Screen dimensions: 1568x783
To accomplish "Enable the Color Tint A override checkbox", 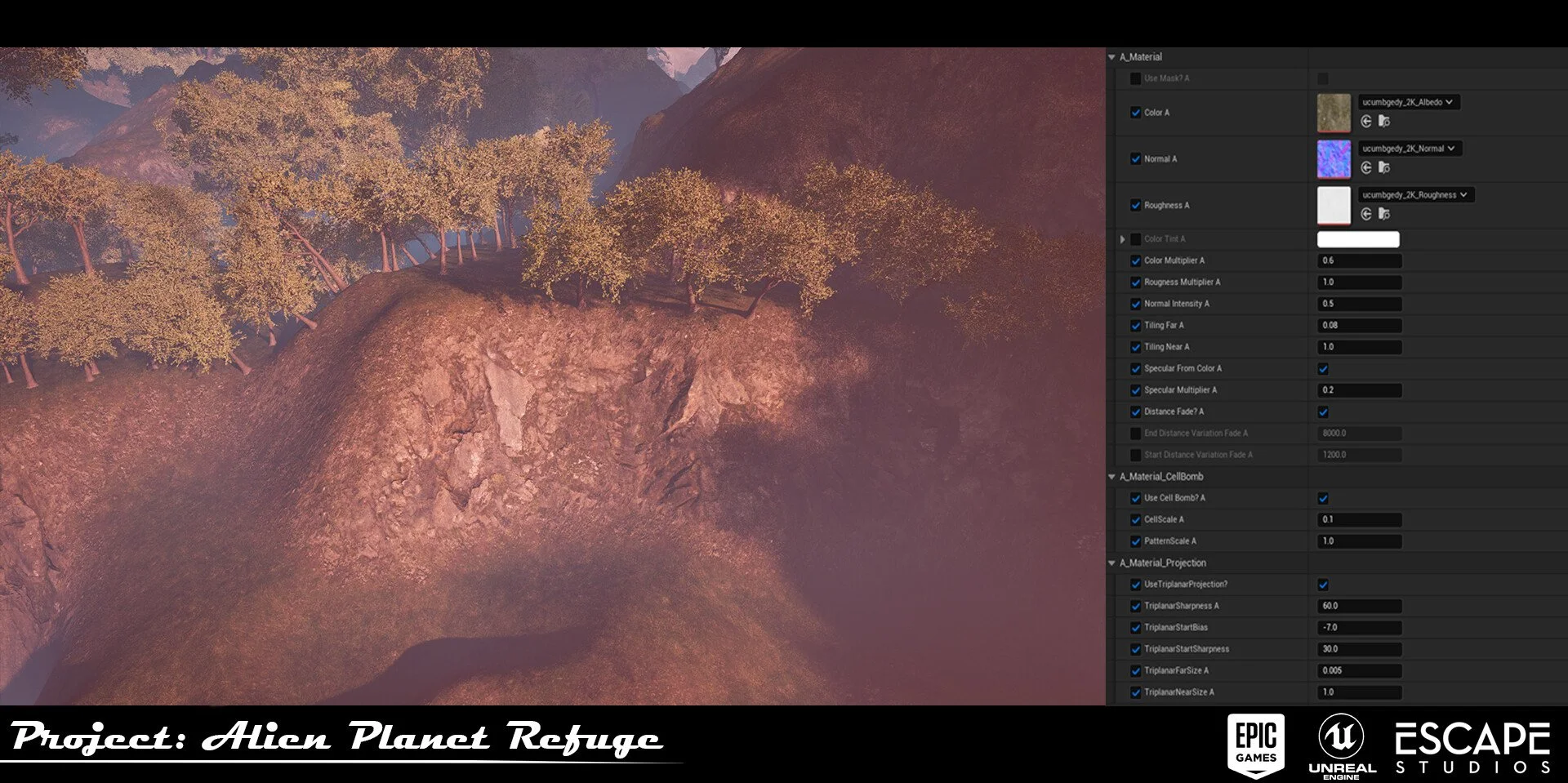I will [1135, 239].
